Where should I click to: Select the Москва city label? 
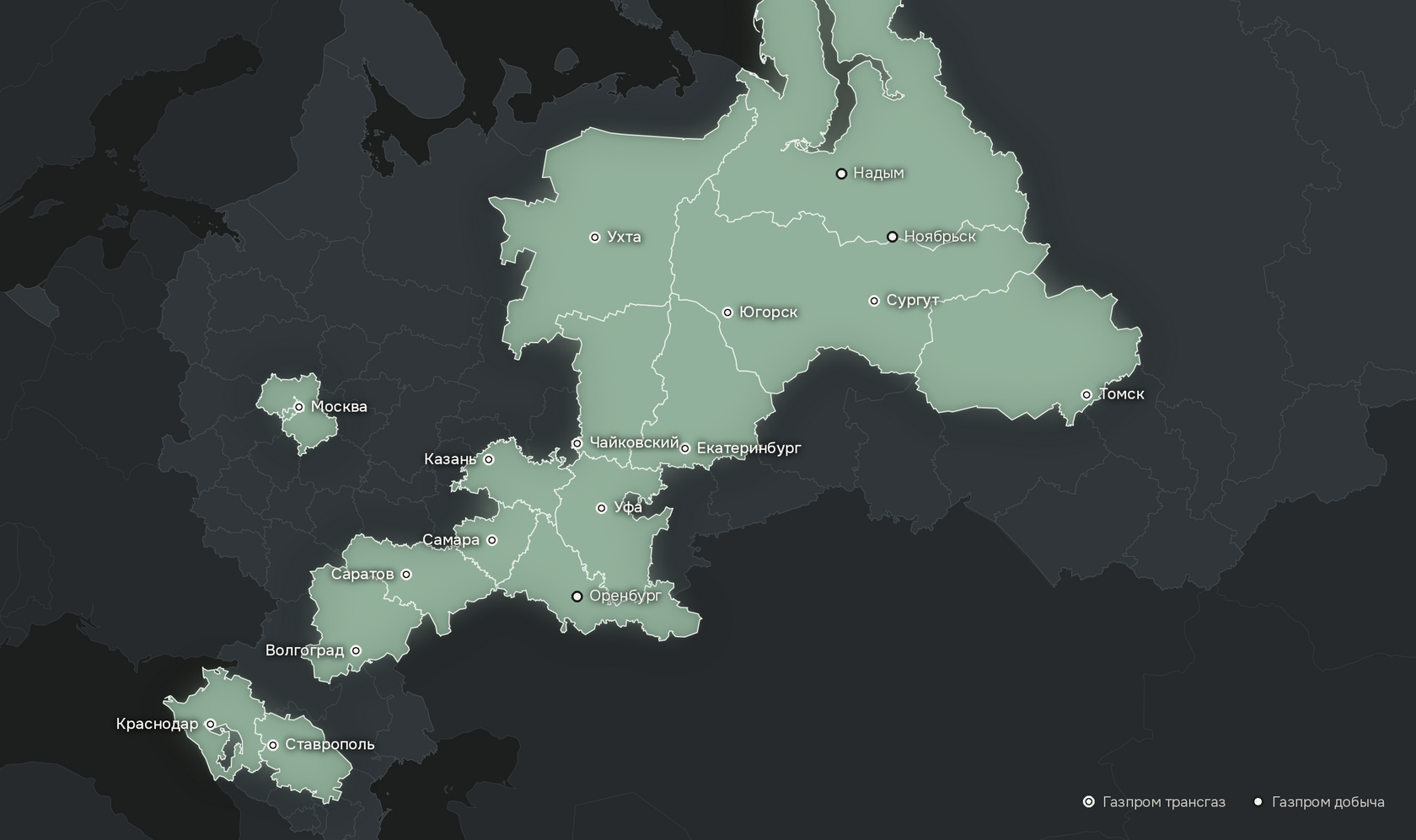[x=340, y=406]
